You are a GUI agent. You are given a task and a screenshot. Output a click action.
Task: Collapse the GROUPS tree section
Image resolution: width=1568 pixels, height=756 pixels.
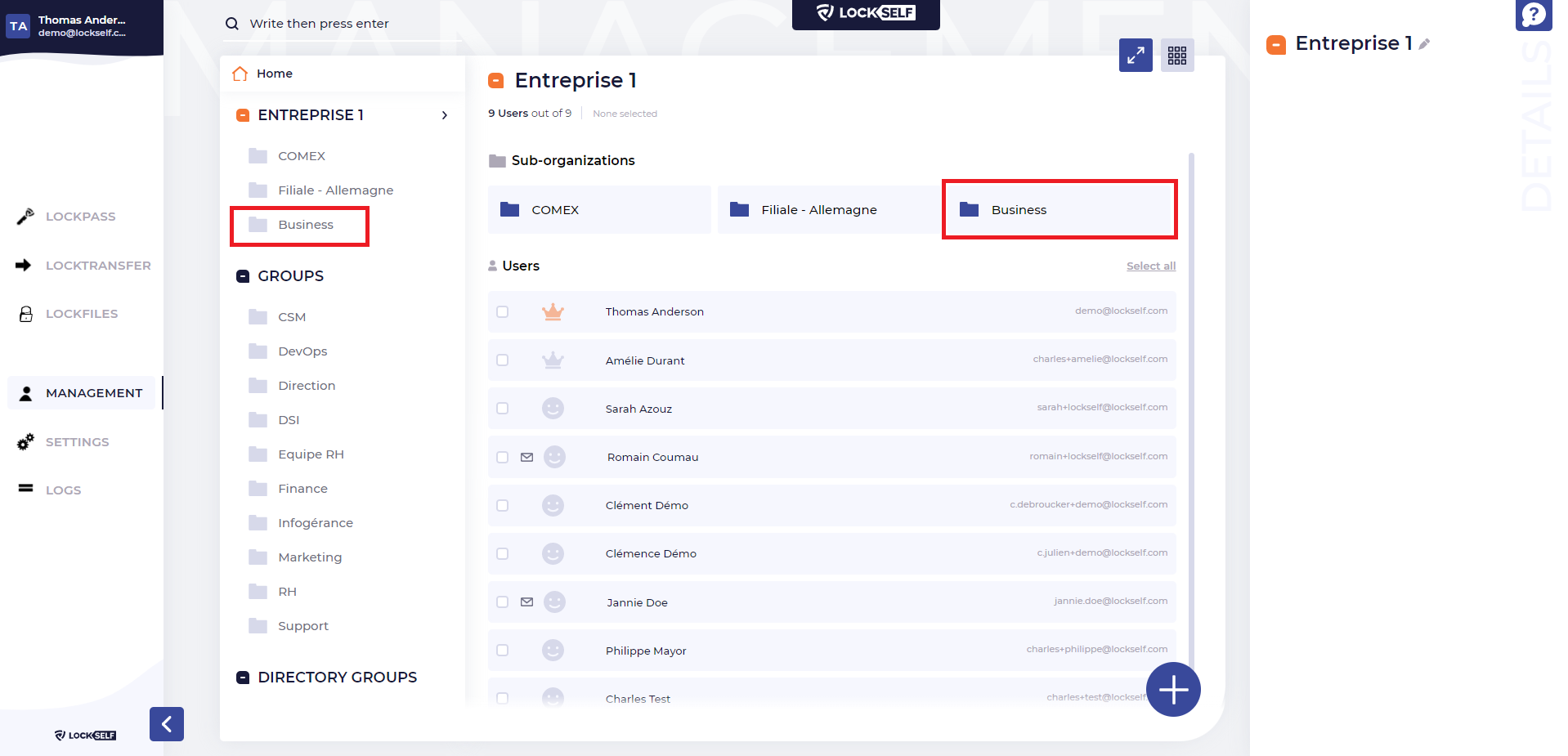pos(243,276)
